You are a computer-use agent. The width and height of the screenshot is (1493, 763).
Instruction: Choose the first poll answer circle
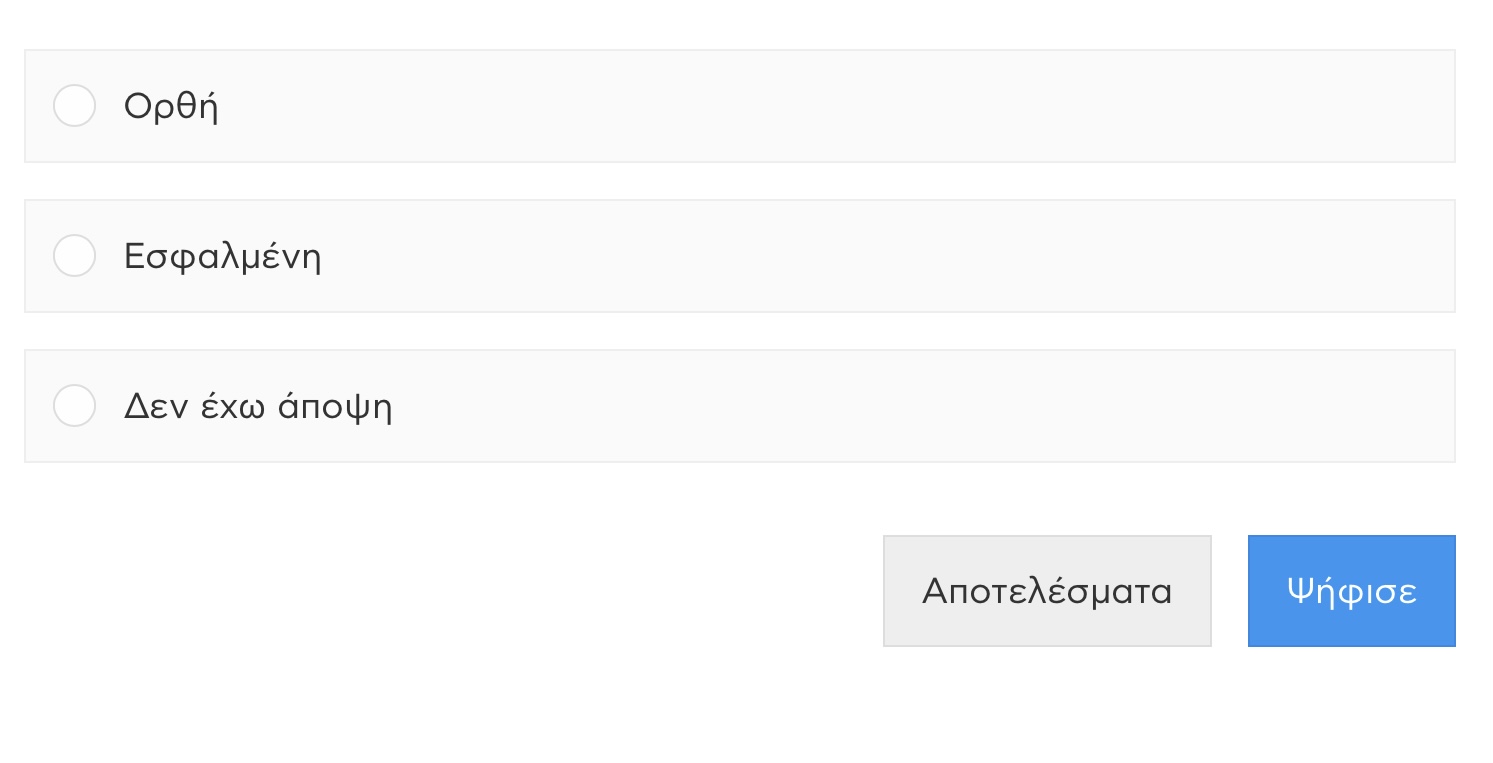74,106
